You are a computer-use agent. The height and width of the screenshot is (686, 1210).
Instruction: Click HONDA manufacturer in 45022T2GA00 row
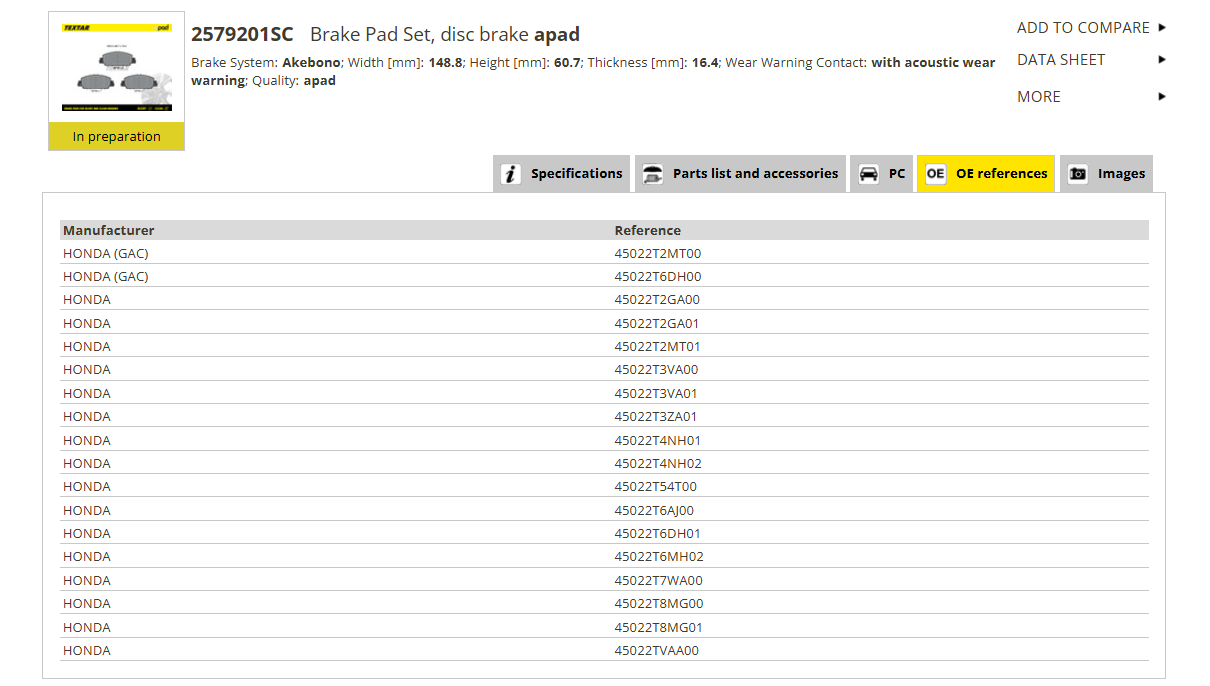(x=87, y=300)
